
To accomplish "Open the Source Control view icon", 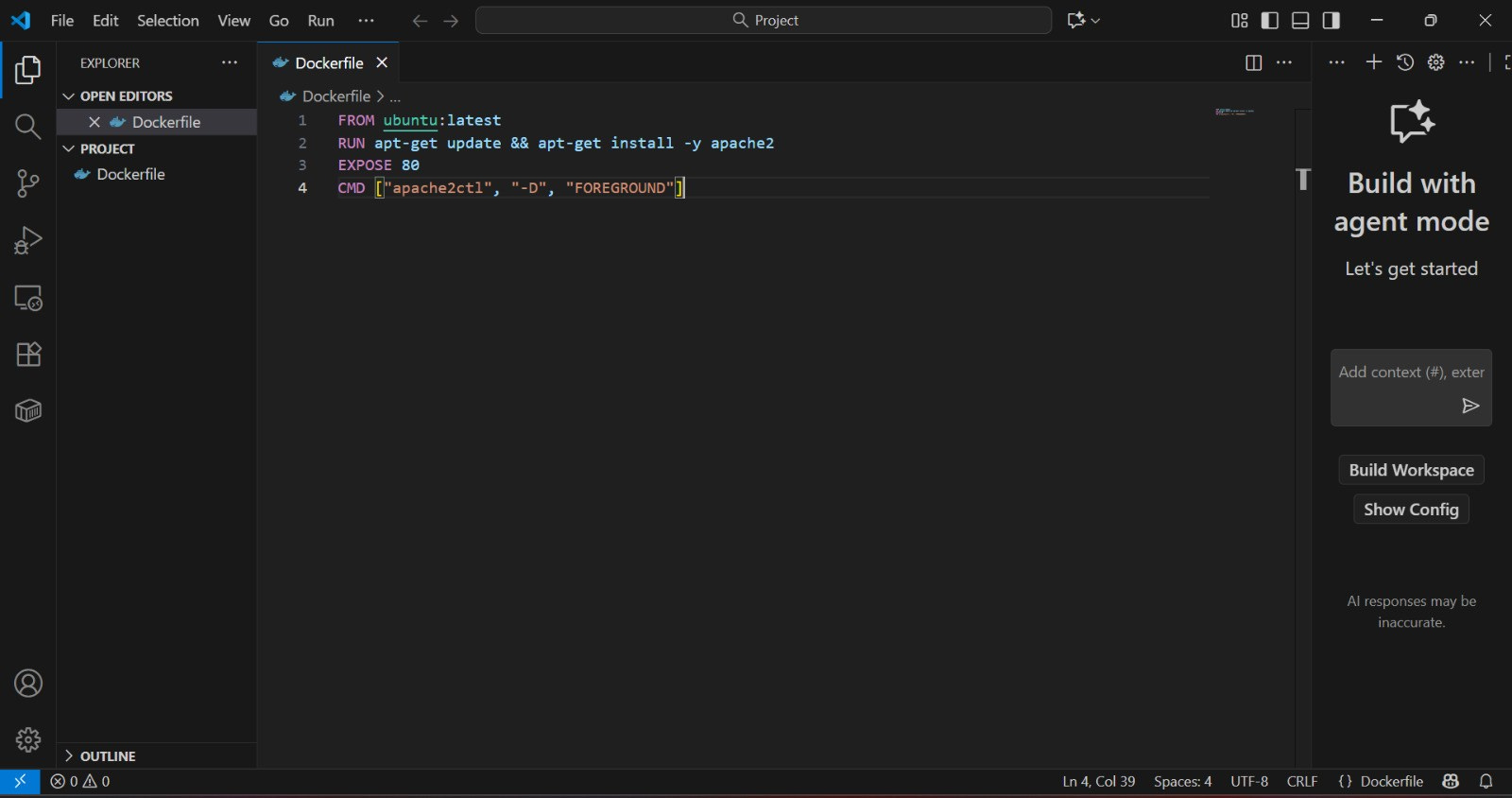I will pyautogui.click(x=28, y=183).
